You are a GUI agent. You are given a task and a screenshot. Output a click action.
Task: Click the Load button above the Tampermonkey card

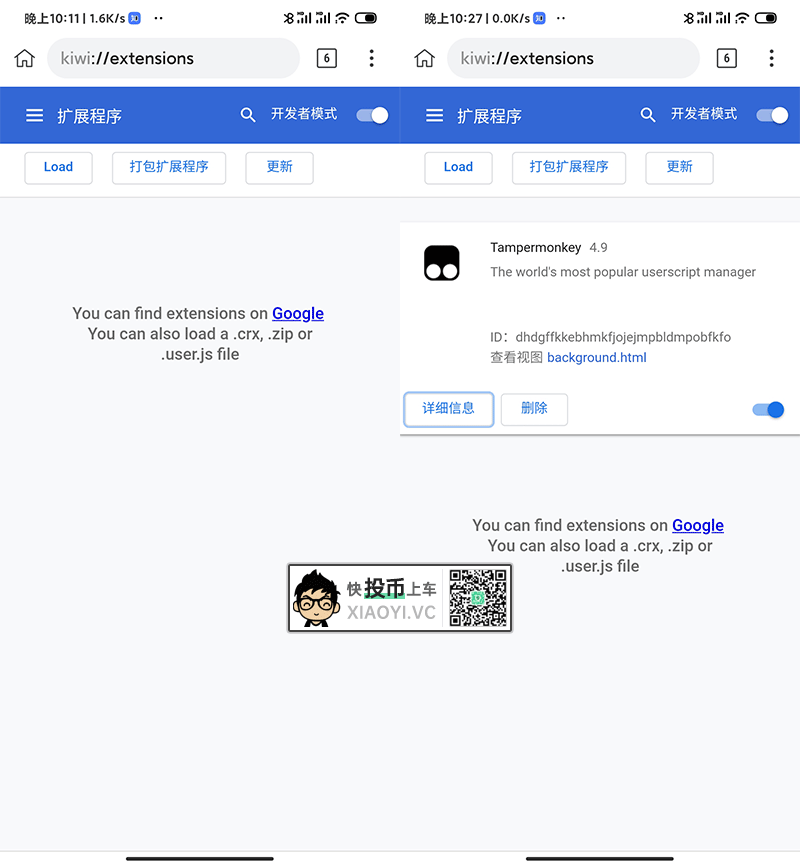tap(458, 167)
